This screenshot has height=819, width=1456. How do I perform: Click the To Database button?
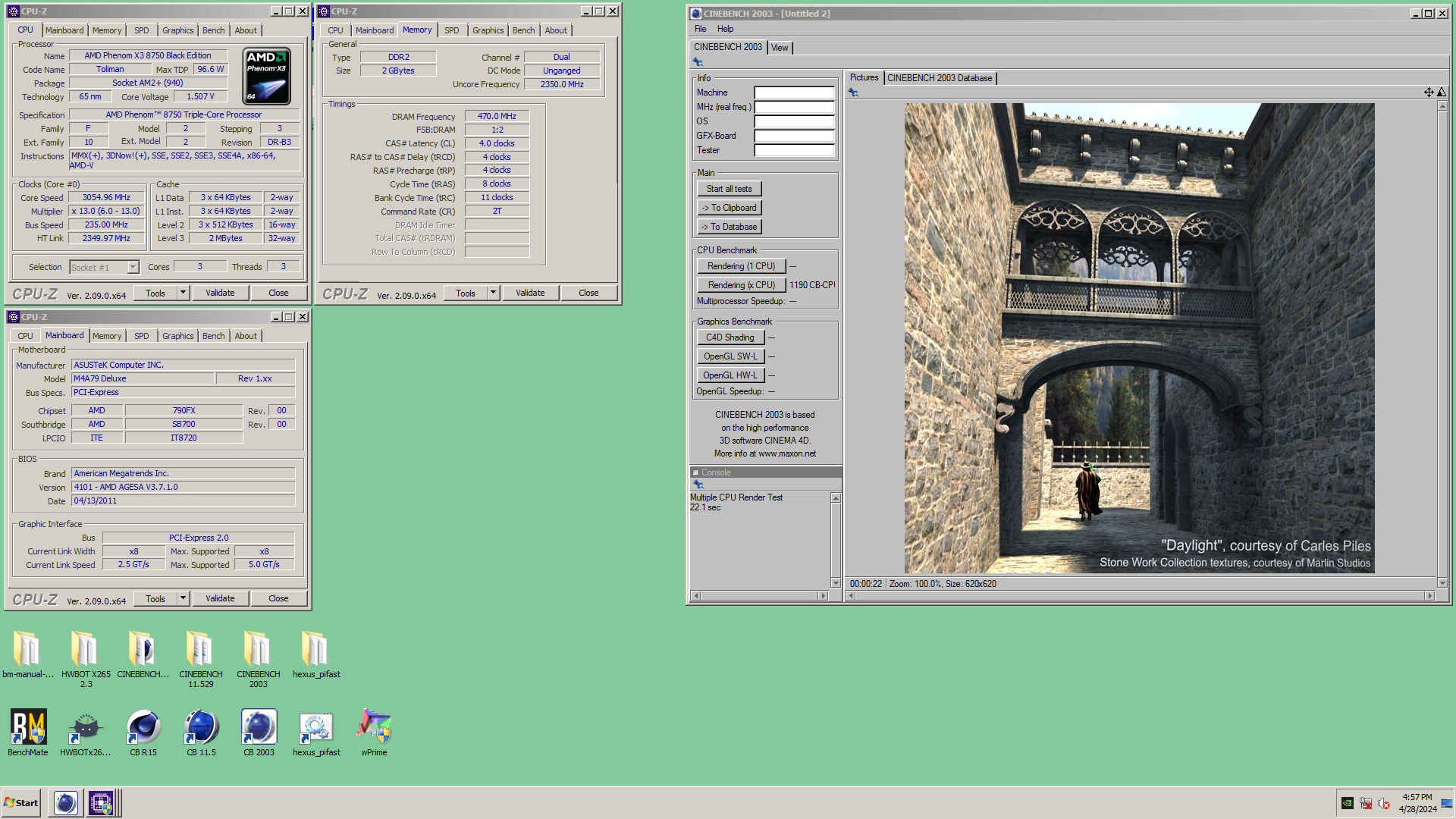730,227
